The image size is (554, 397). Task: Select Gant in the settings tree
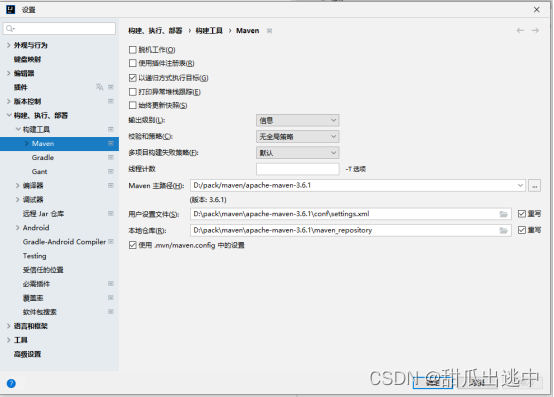pyautogui.click(x=39, y=172)
